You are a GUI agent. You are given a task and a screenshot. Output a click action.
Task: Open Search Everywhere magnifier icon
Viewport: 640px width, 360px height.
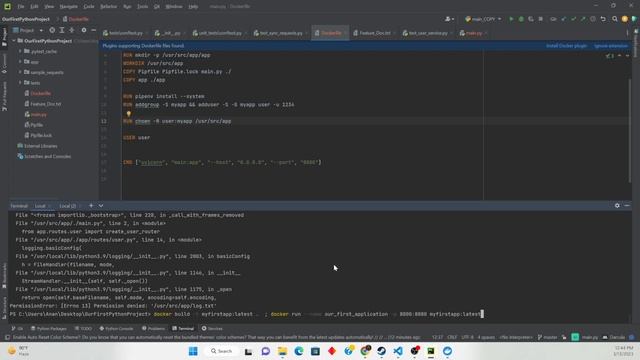coord(615,19)
